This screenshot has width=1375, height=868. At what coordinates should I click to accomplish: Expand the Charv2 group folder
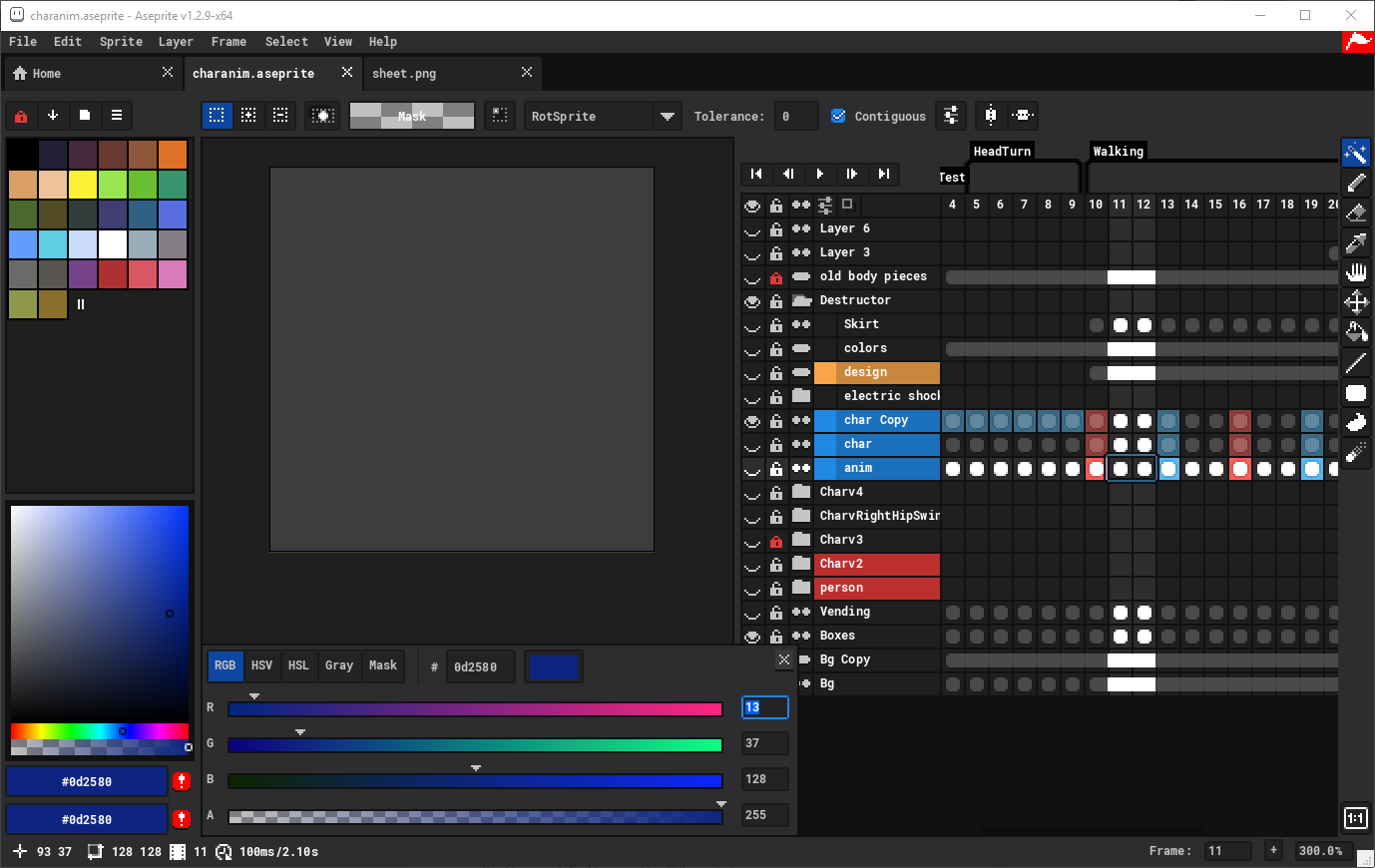[x=801, y=564]
